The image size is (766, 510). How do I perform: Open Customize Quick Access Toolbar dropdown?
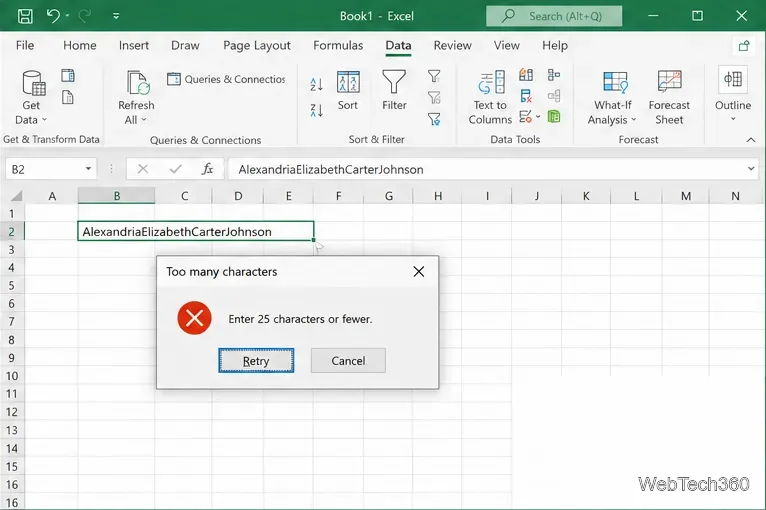pos(116,16)
